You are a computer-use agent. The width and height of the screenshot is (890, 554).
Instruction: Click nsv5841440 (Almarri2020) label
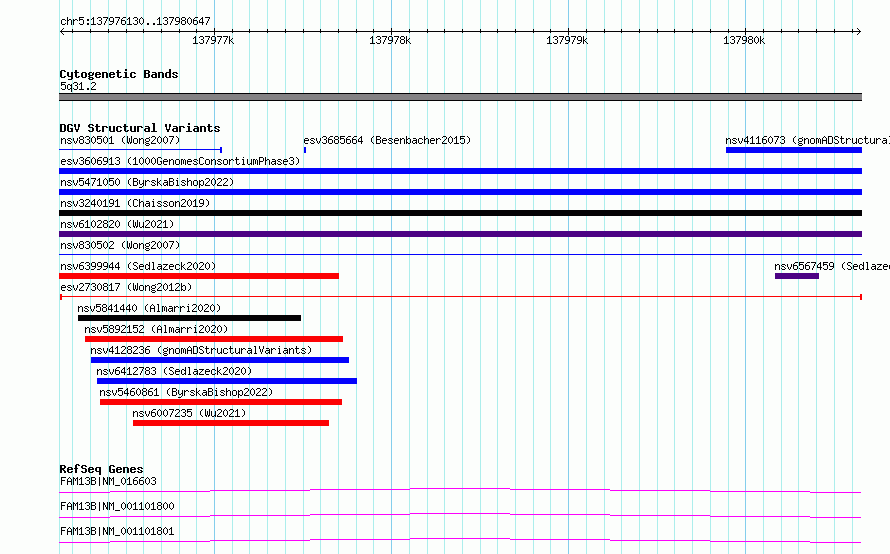(149, 308)
